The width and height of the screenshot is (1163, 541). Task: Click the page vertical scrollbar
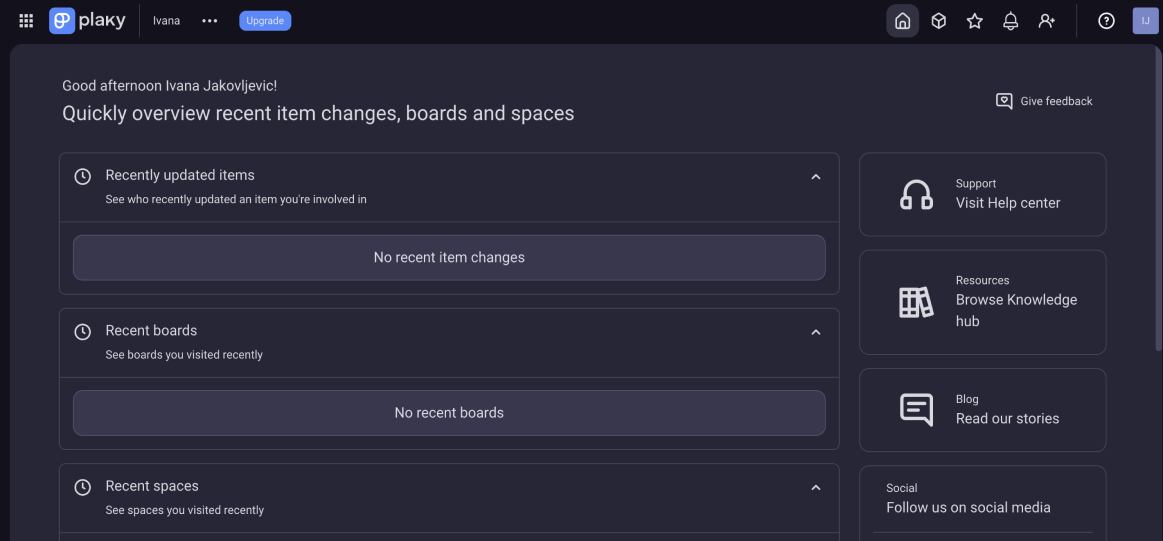1159,199
